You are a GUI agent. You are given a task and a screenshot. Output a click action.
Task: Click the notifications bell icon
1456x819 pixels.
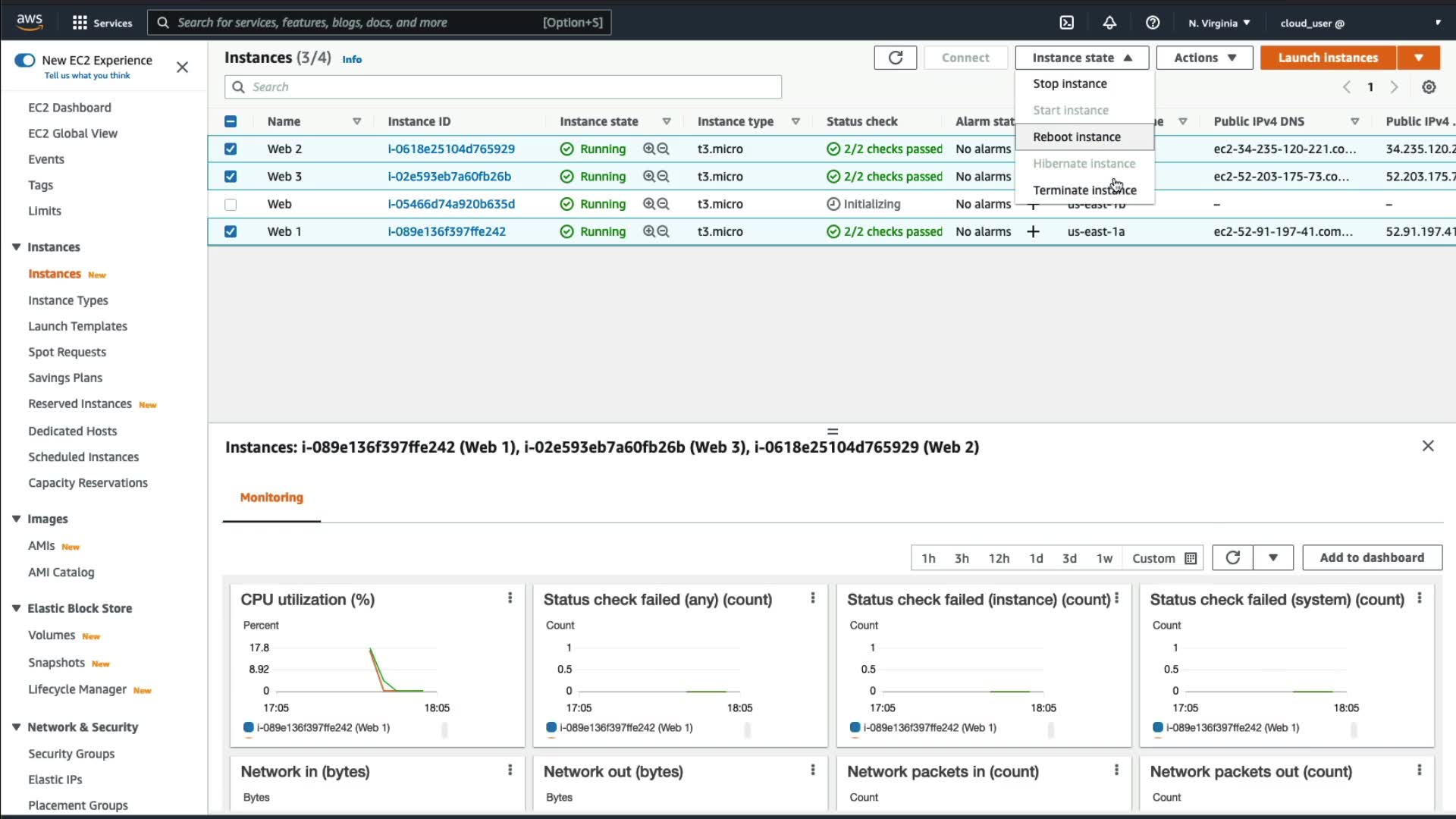pos(1109,23)
